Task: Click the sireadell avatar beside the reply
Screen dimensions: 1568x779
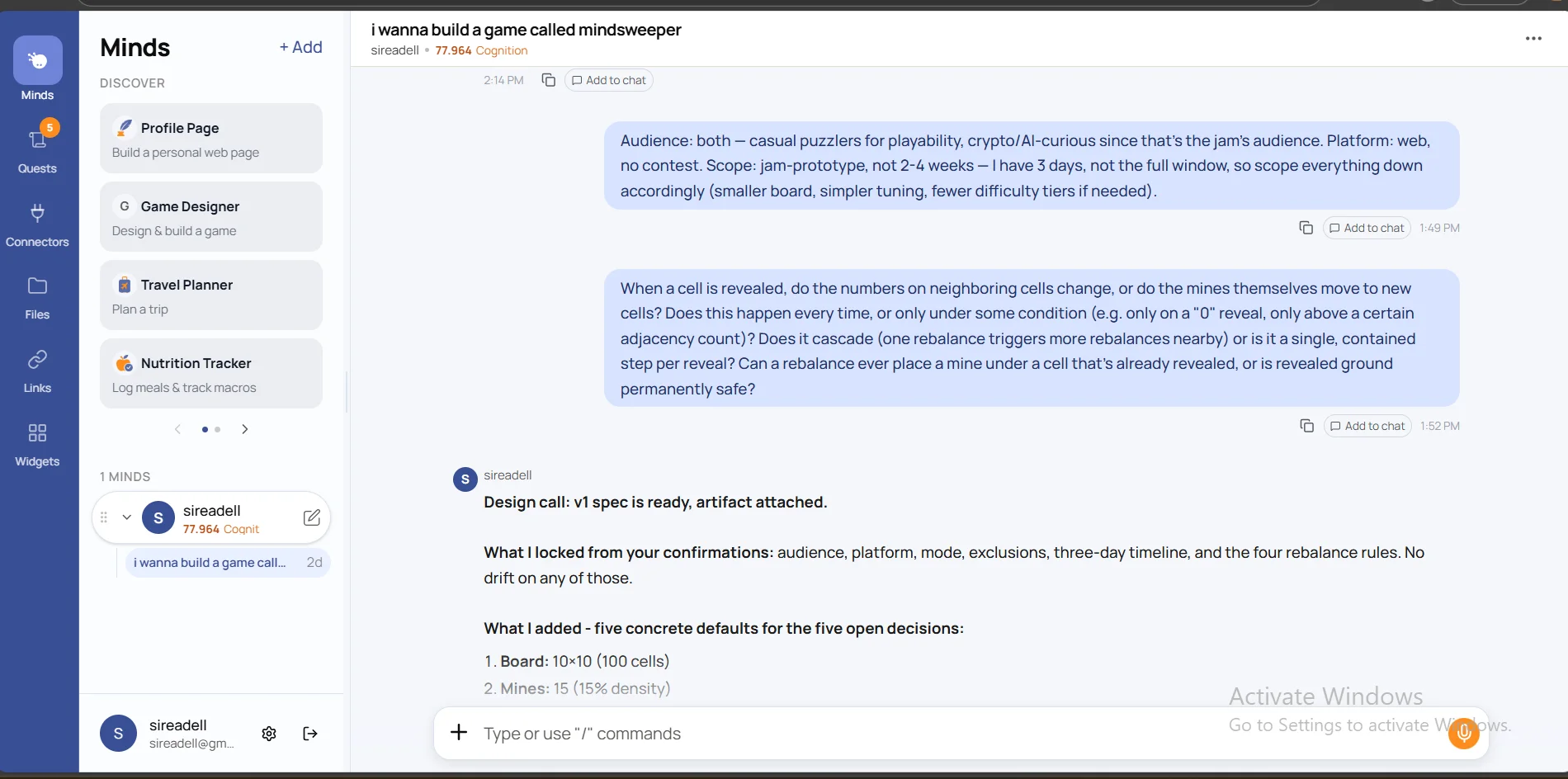Action: click(x=465, y=479)
